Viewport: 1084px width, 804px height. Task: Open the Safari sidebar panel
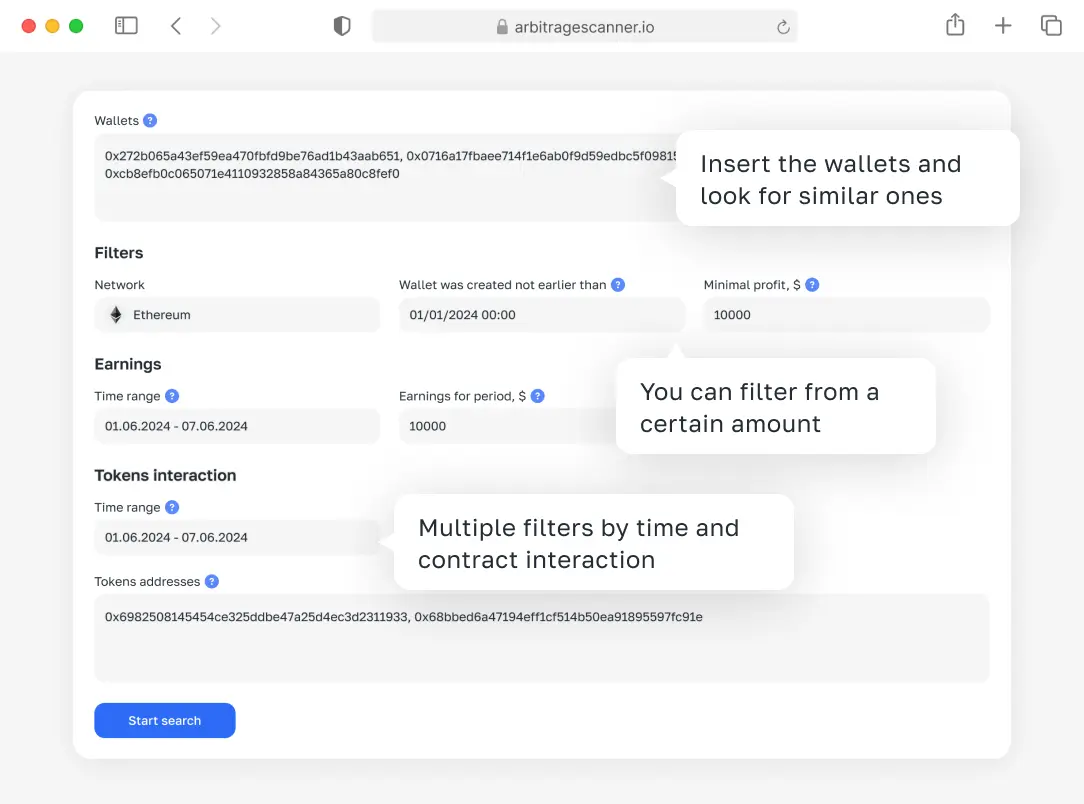coord(126,26)
